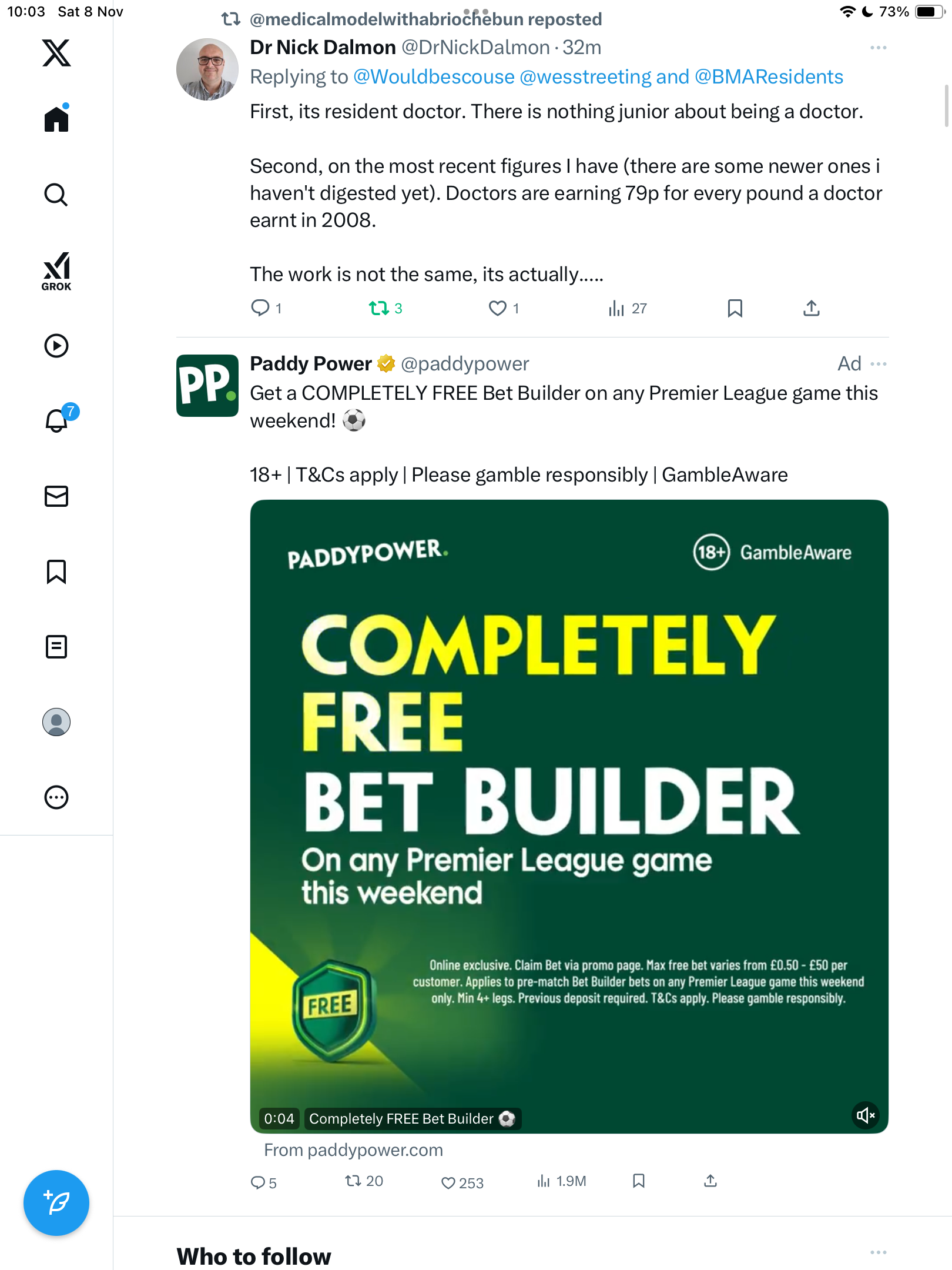This screenshot has height=1270, width=952.
Task: Open Messages envelope icon
Action: point(56,496)
